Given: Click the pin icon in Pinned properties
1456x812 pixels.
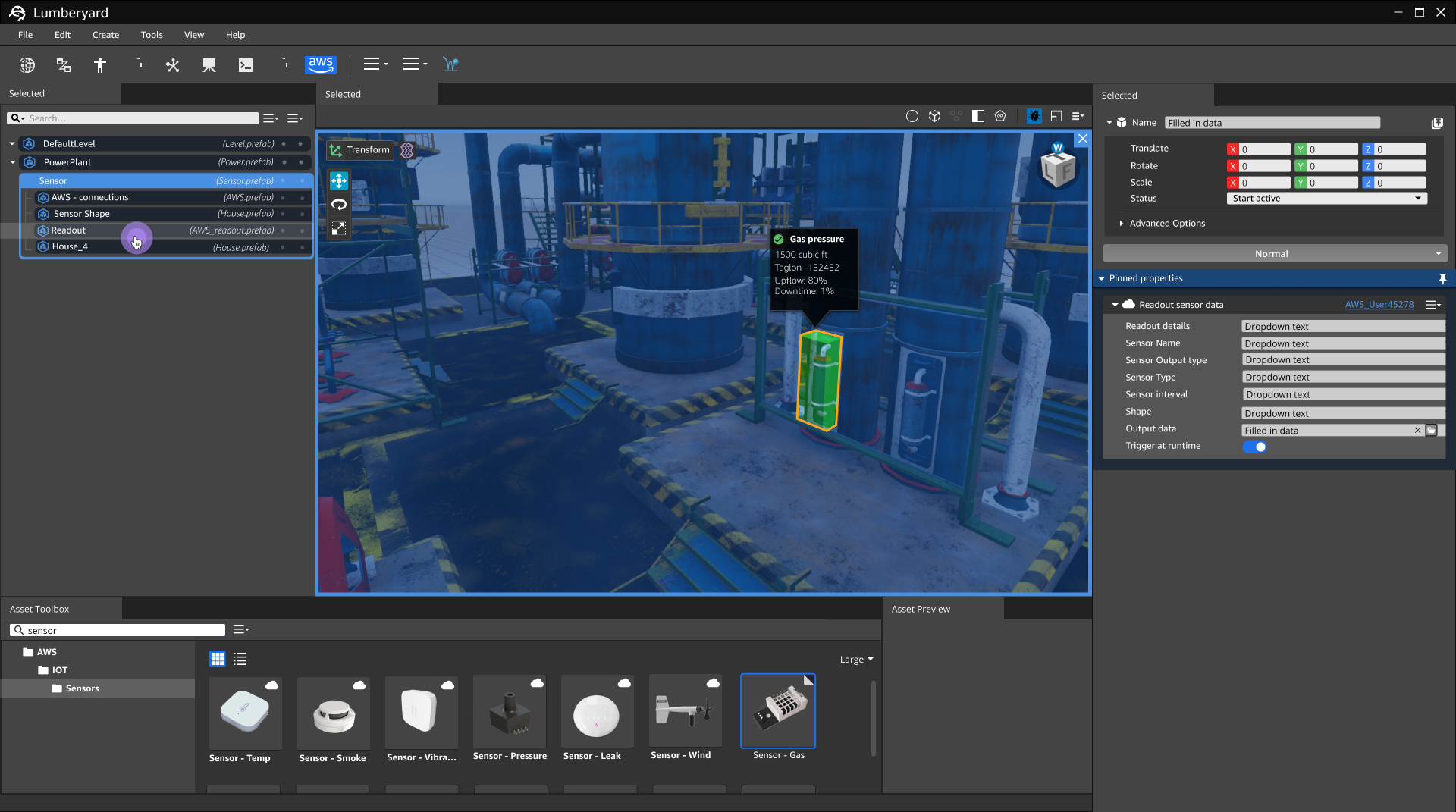Looking at the screenshot, I should (x=1442, y=279).
